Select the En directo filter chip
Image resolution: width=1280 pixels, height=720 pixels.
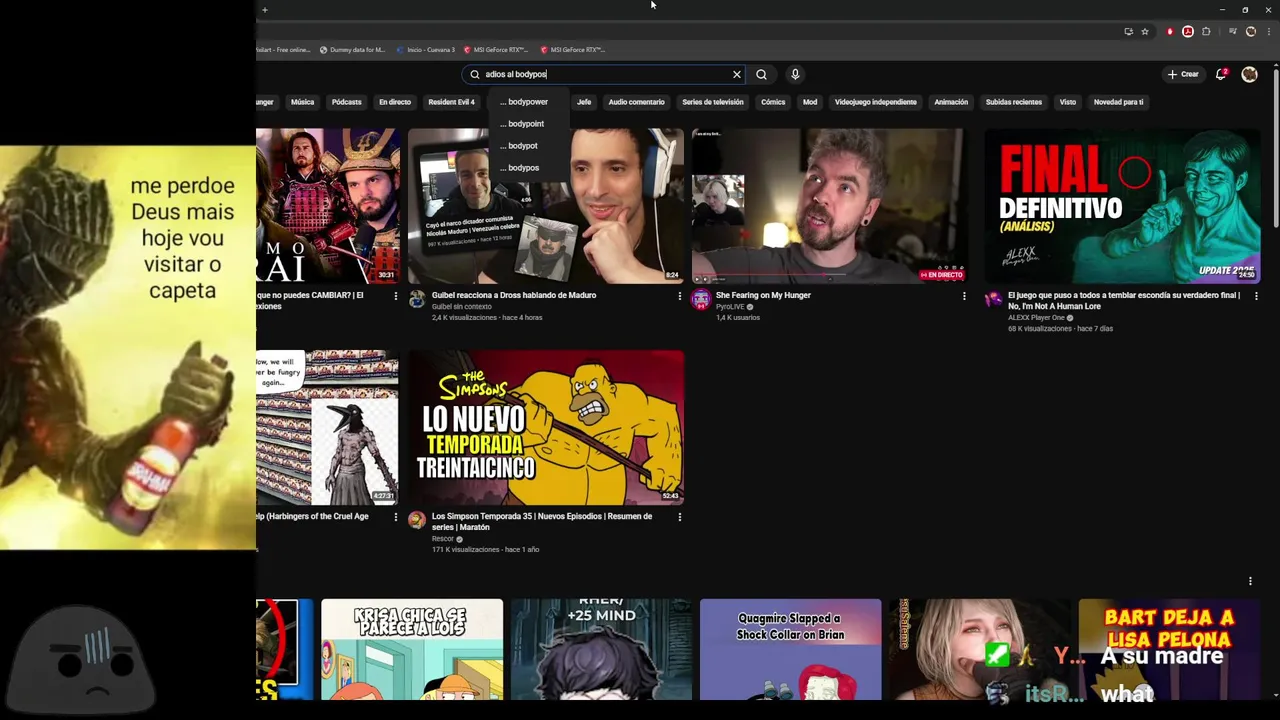[x=394, y=102]
